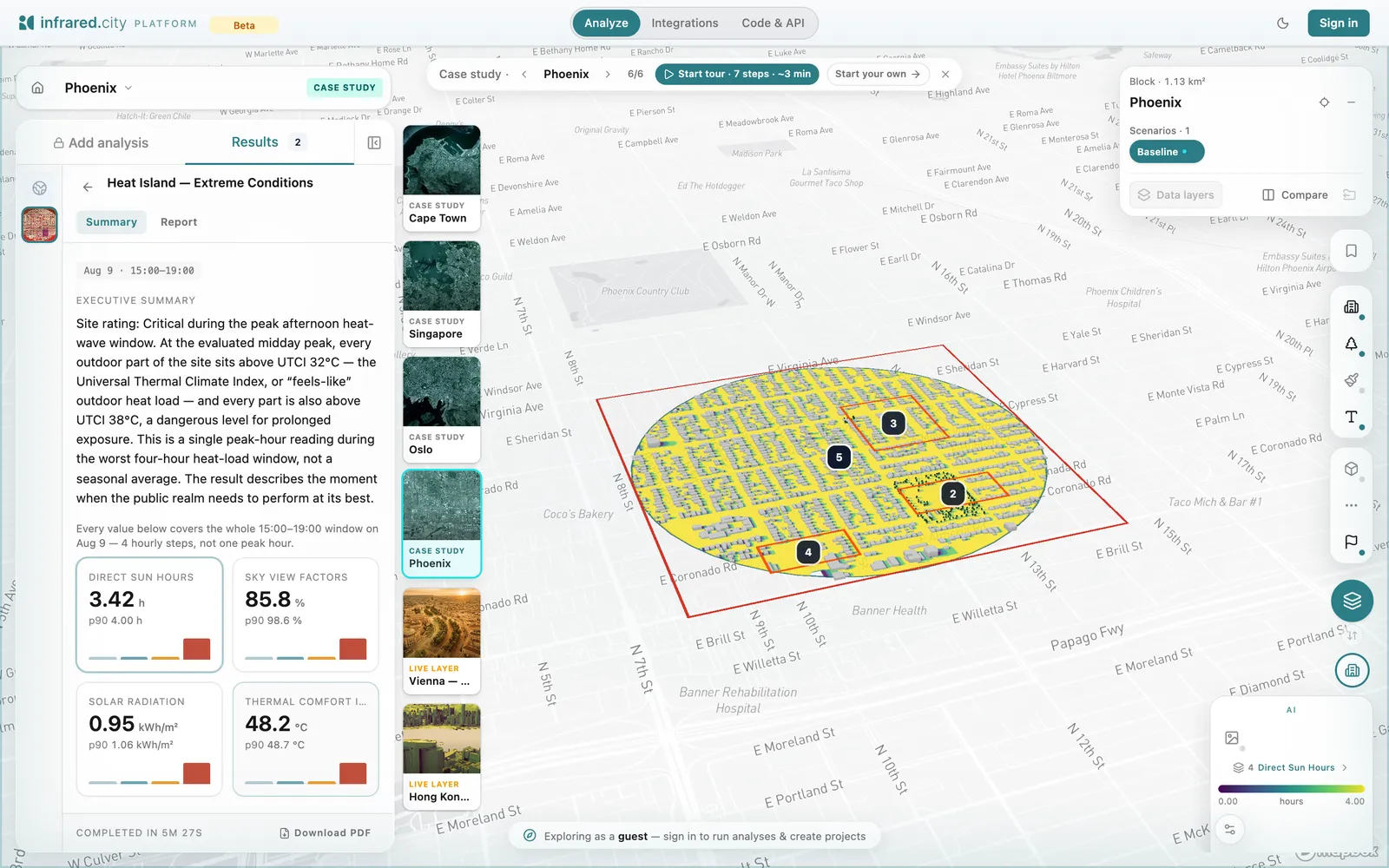This screenshot has width=1389, height=868.
Task: Toggle the 3D cube view icon
Action: (x=1351, y=469)
